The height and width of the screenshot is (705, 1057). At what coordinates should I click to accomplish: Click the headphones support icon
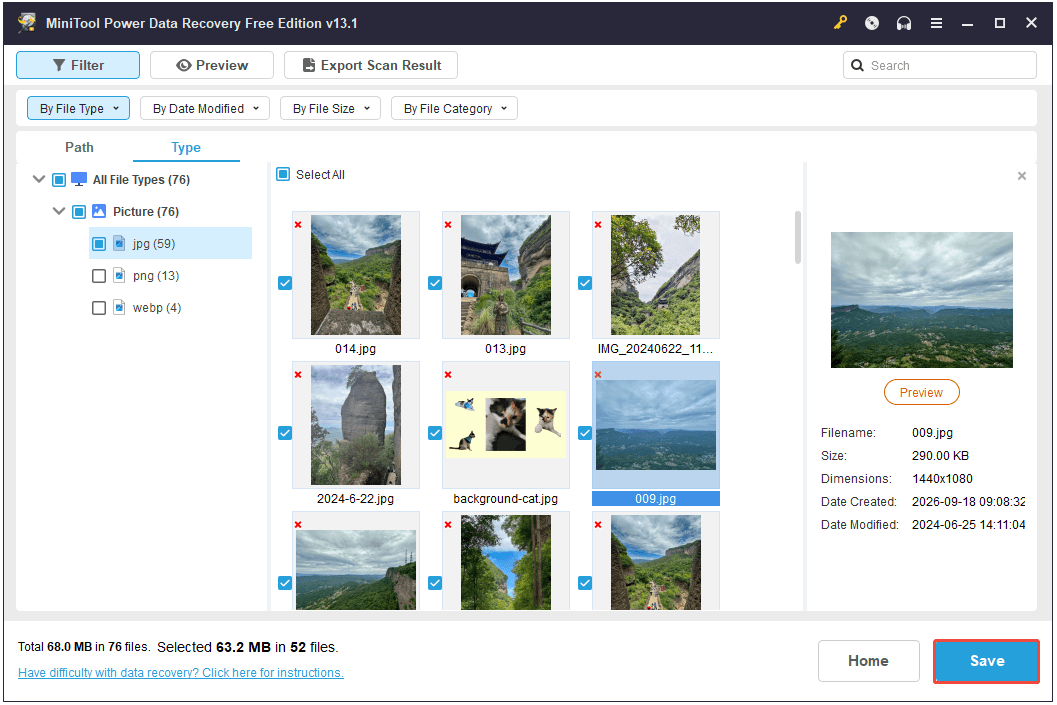[x=904, y=23]
